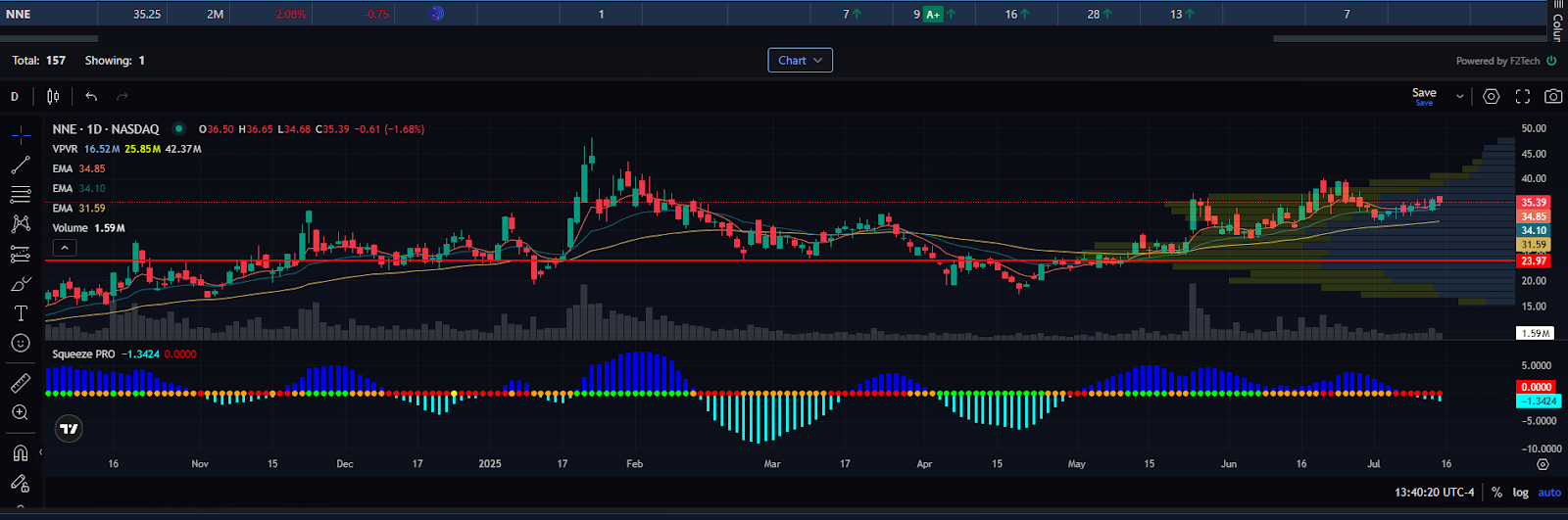Select the EMA 34.85 indicator legend
The image size is (1568, 520).
point(78,168)
